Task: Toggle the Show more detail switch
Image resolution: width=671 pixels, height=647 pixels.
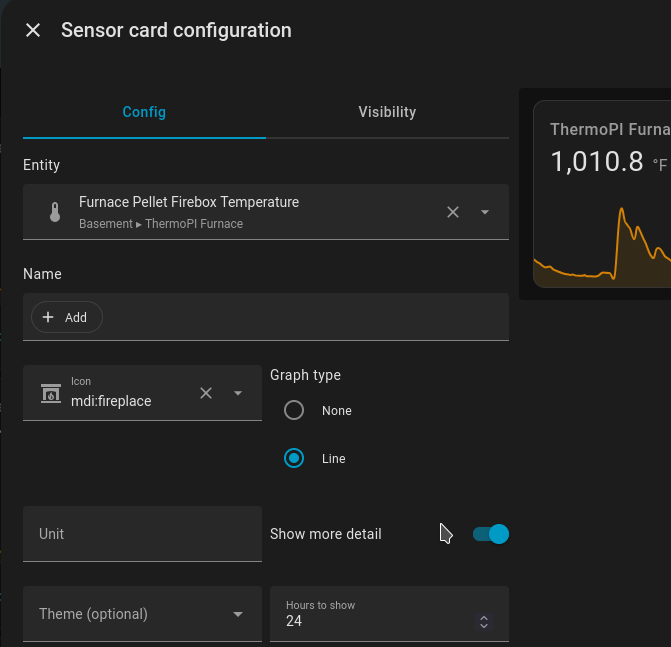Action: pos(491,534)
